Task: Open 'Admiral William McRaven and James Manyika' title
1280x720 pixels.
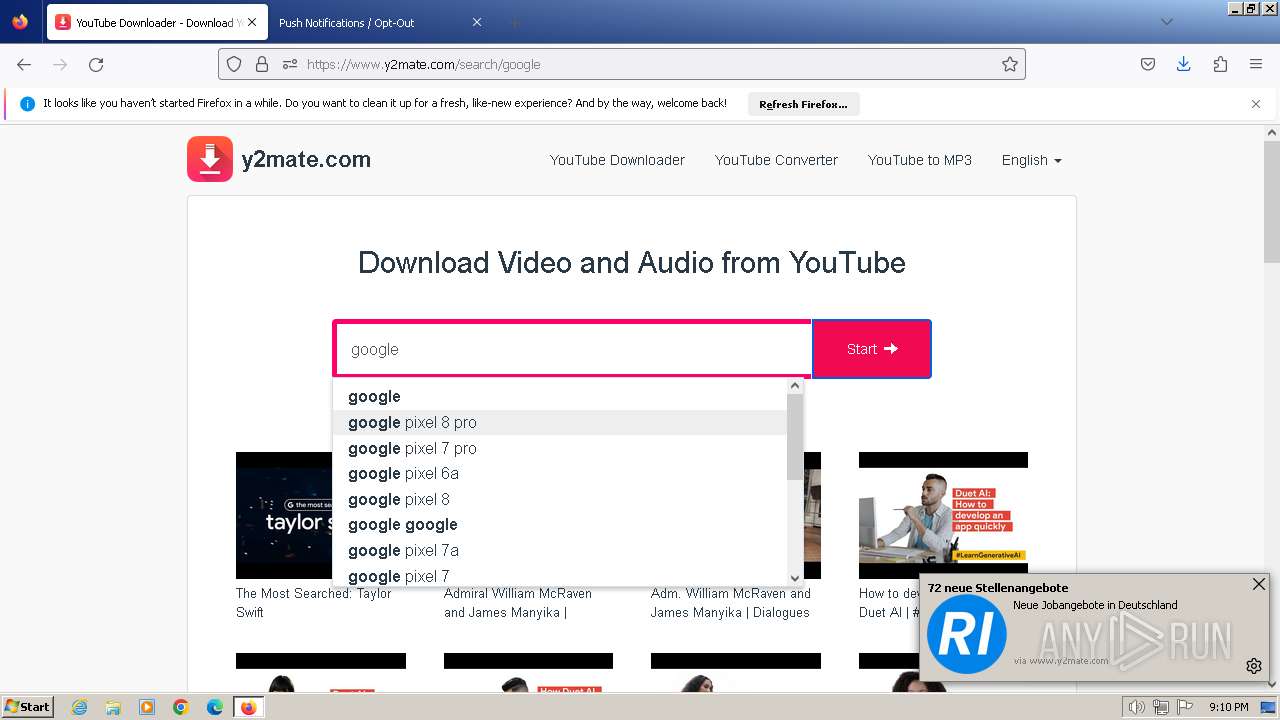Action: coord(518,603)
